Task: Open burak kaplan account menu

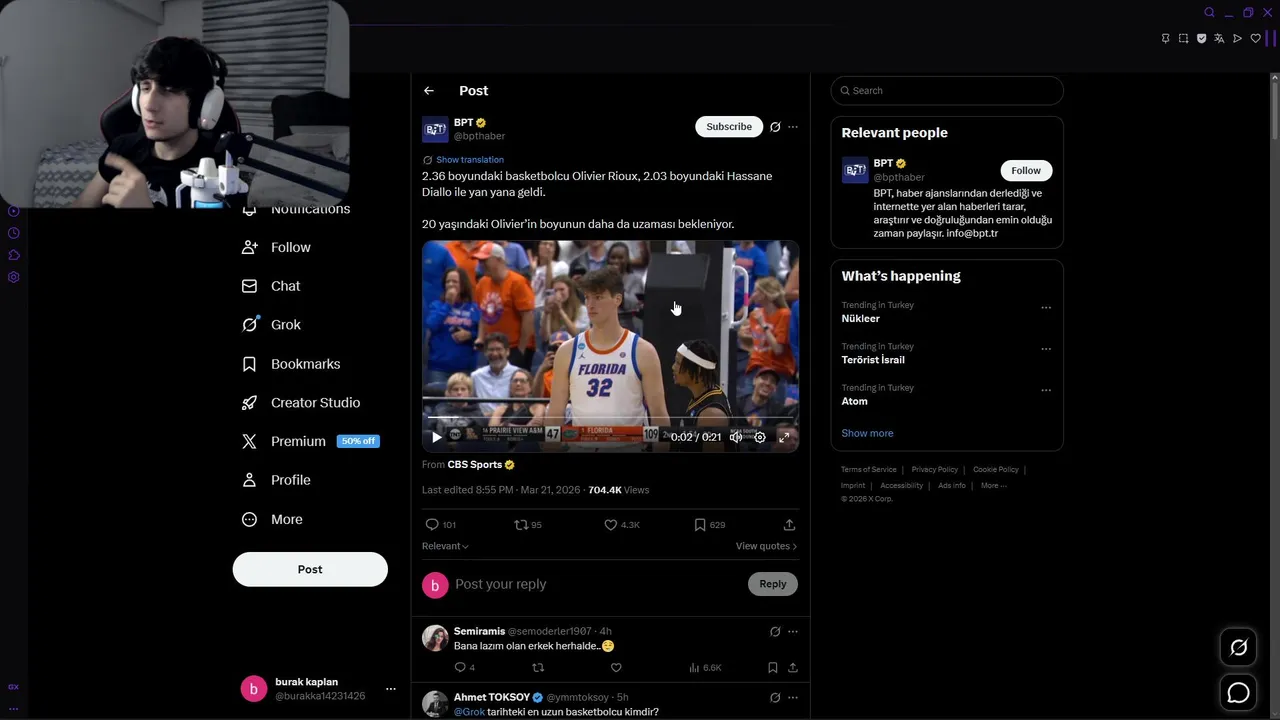Action: (320, 689)
